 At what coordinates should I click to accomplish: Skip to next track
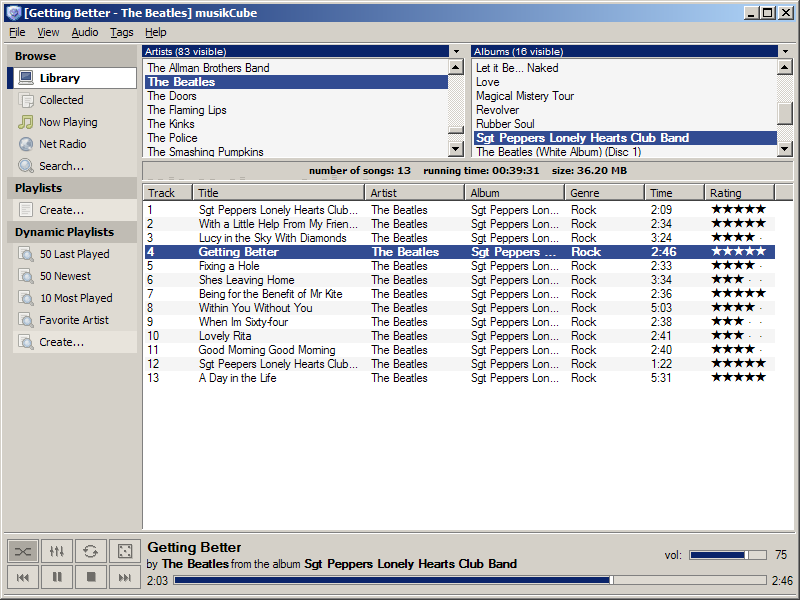click(124, 577)
